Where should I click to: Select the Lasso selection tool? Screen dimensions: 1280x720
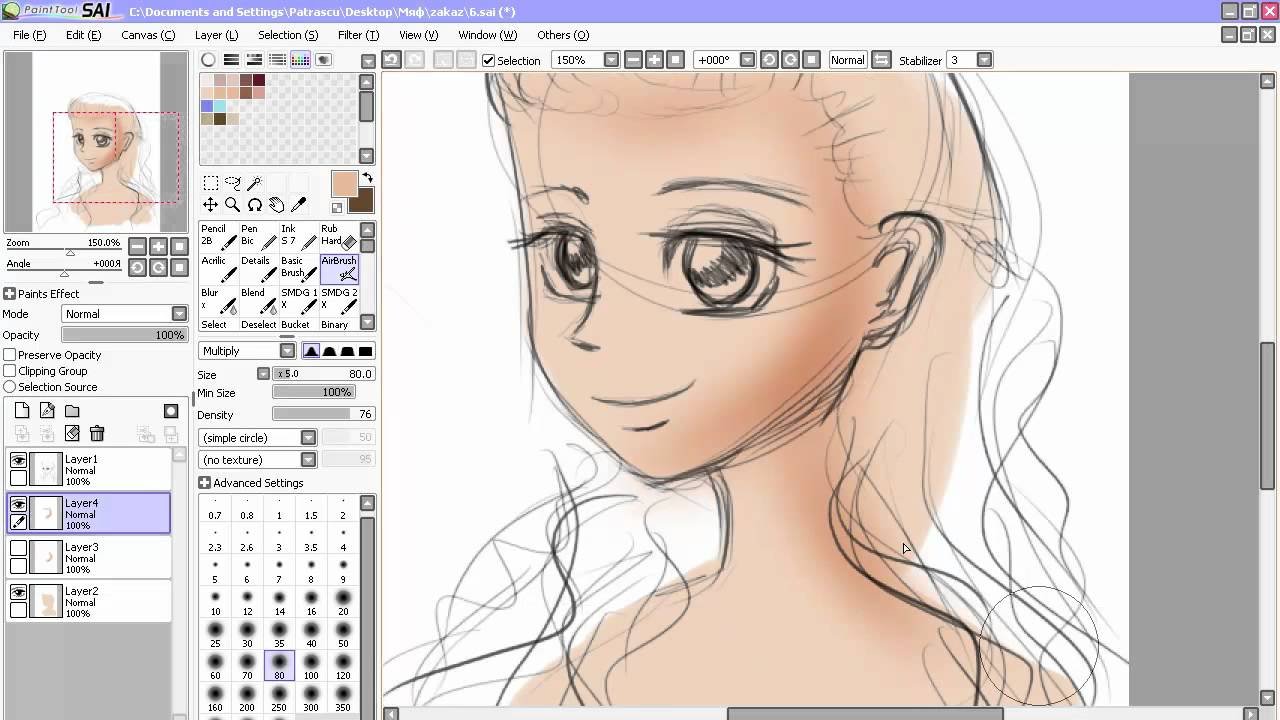(232, 183)
